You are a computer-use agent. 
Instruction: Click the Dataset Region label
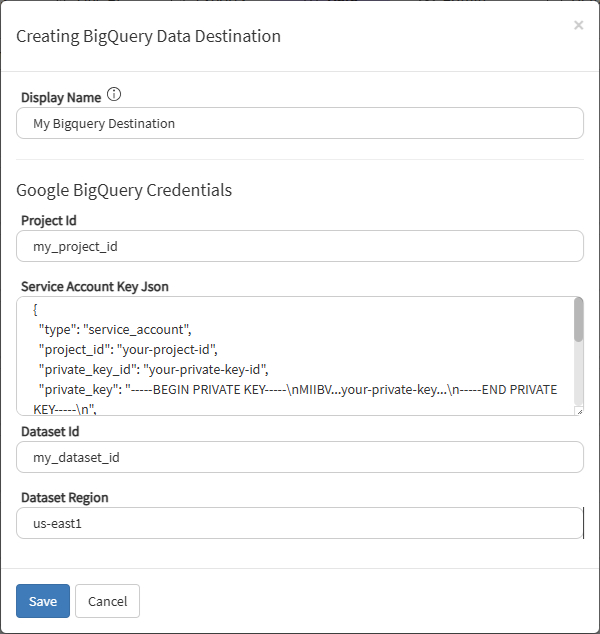click(x=65, y=497)
